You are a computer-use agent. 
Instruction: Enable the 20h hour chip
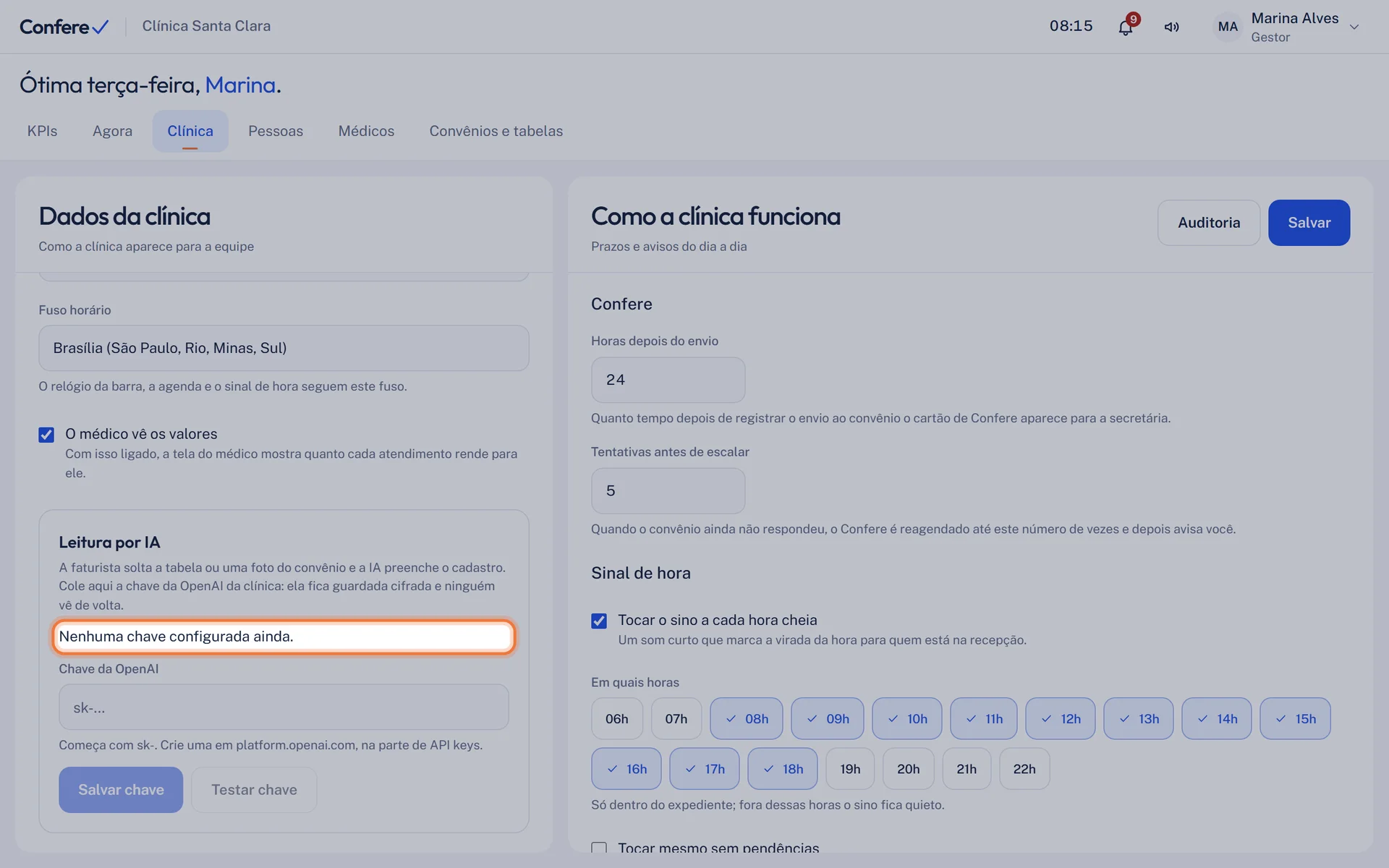point(909,768)
